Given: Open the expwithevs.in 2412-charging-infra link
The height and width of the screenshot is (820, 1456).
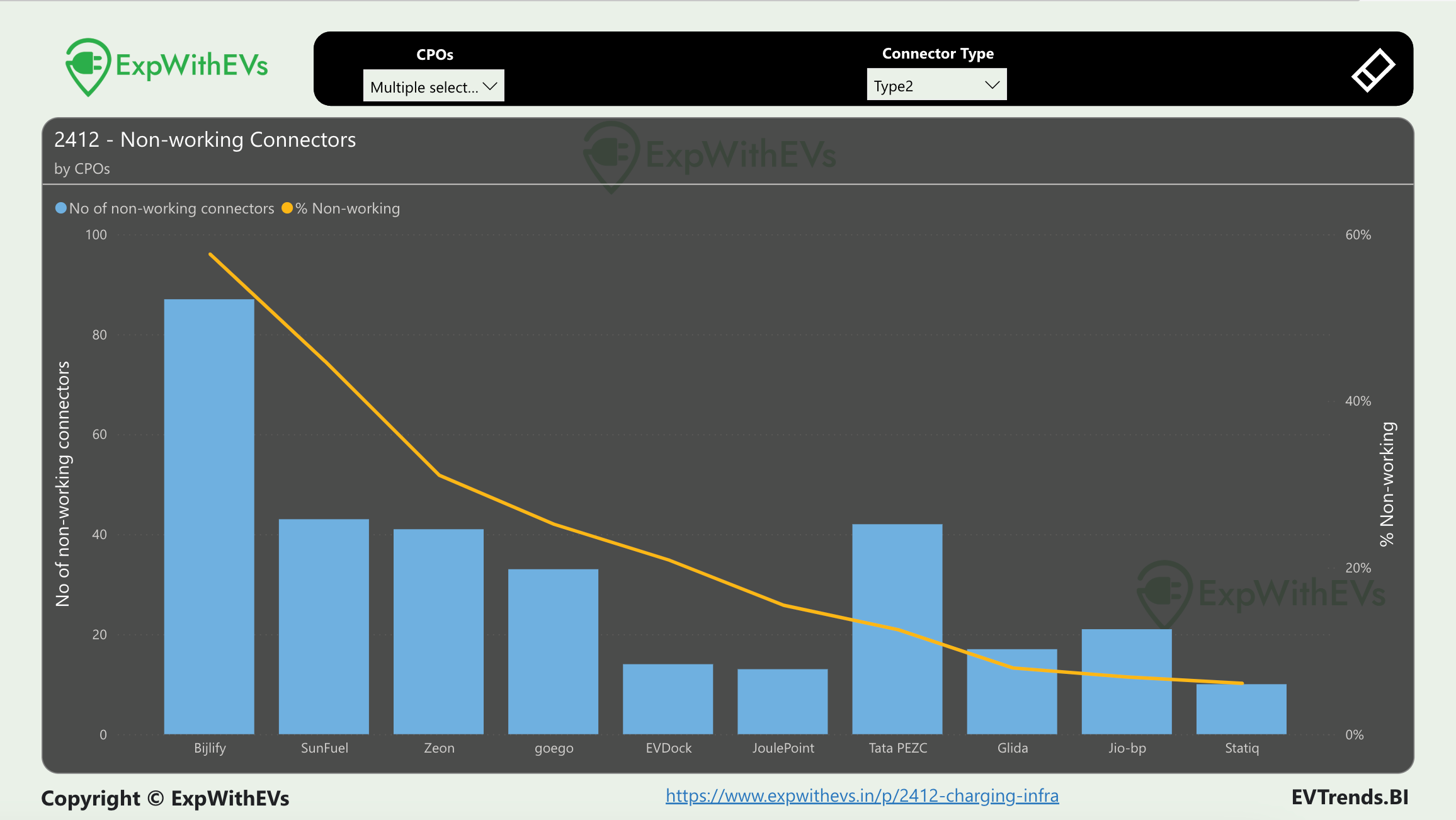Looking at the screenshot, I should tap(862, 796).
